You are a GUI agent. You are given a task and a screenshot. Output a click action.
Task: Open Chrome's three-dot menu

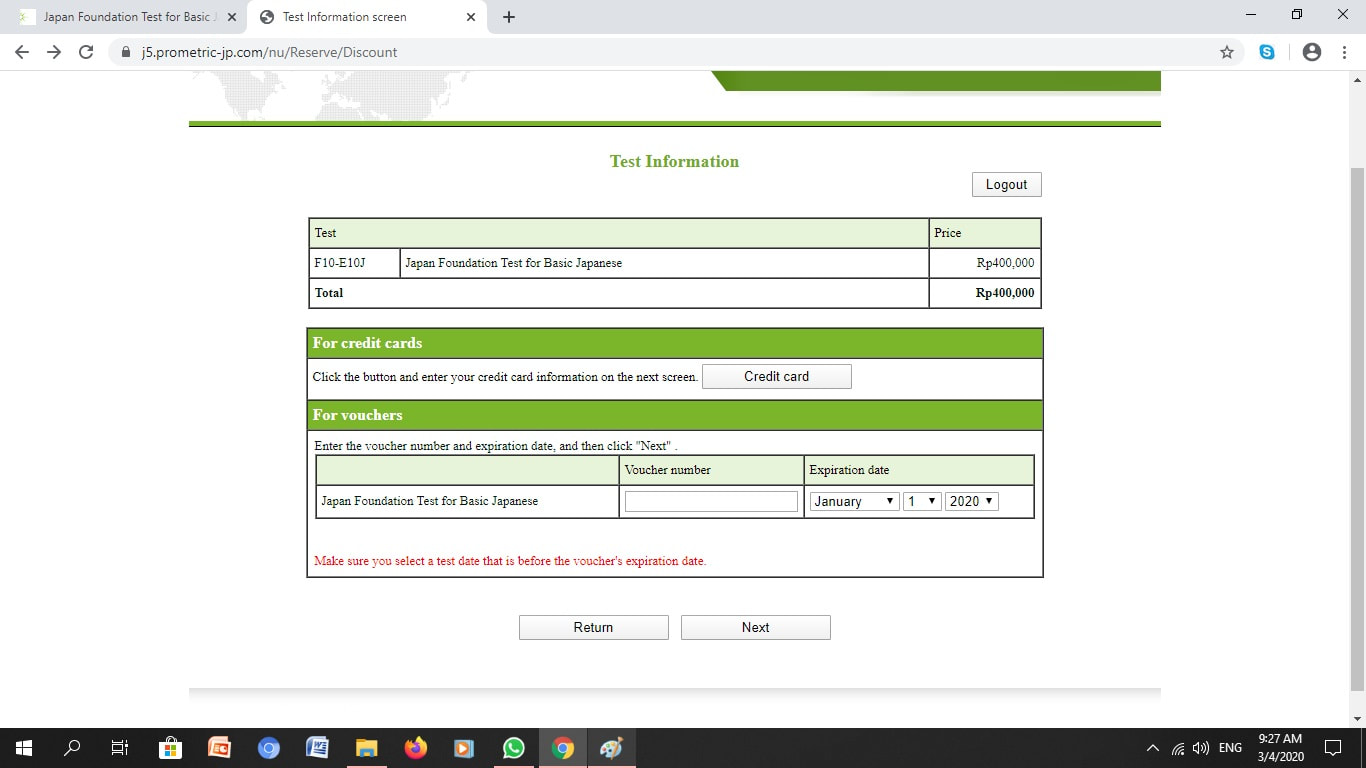[1342, 52]
